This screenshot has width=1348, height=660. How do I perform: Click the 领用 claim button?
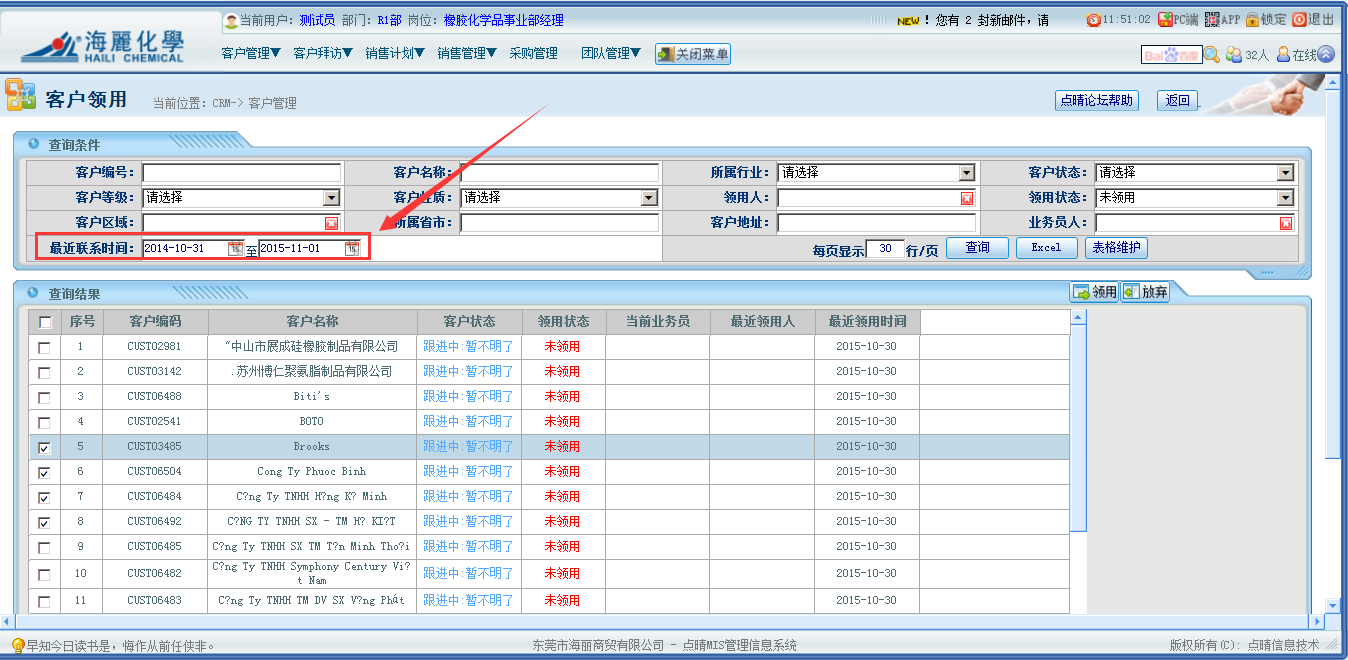[x=1094, y=292]
